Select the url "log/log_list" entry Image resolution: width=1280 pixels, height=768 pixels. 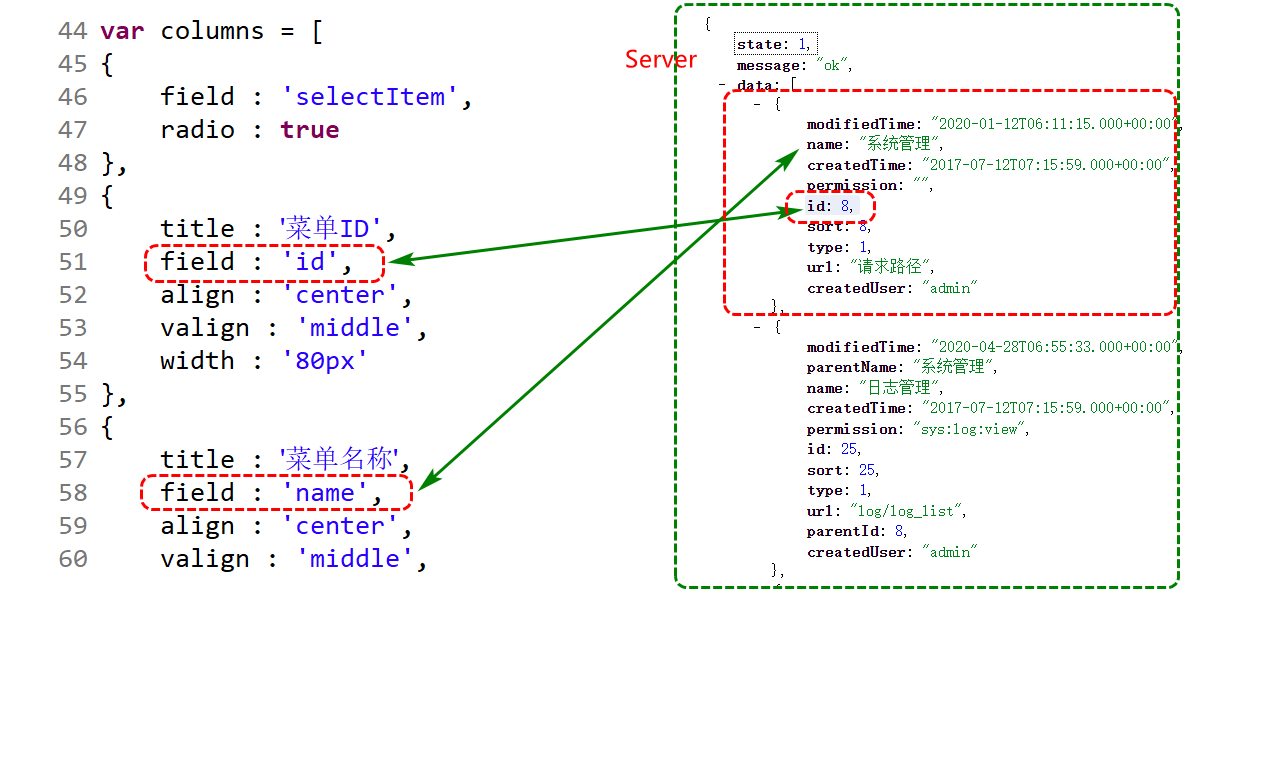(888, 511)
